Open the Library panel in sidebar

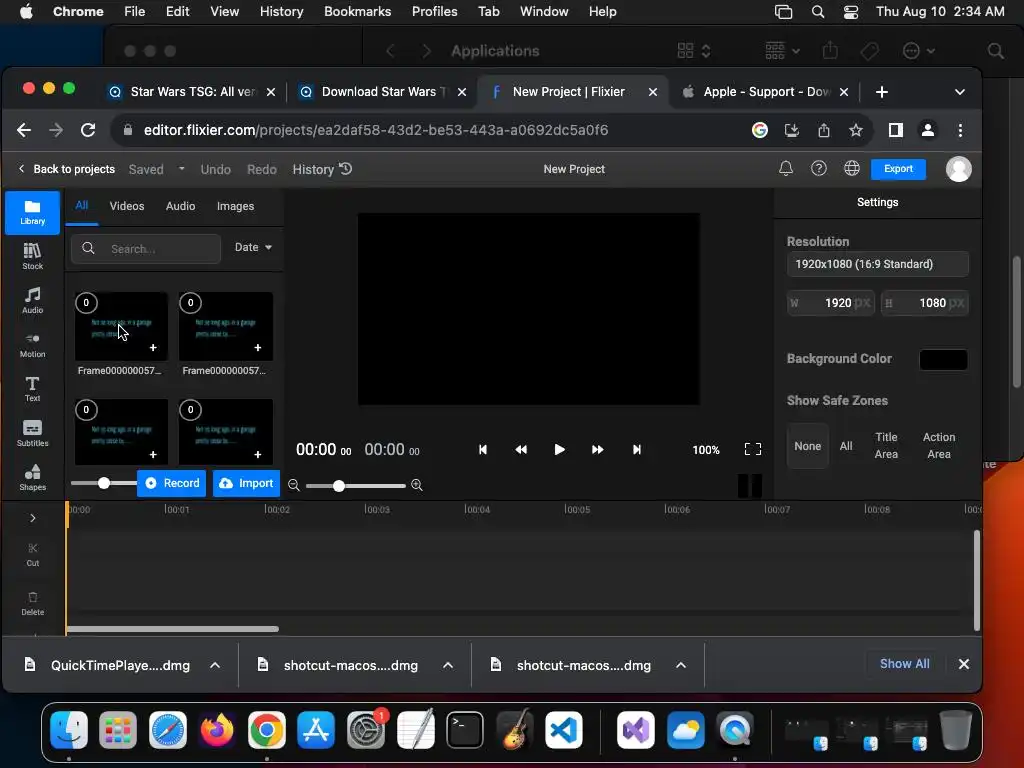pyautogui.click(x=32, y=212)
